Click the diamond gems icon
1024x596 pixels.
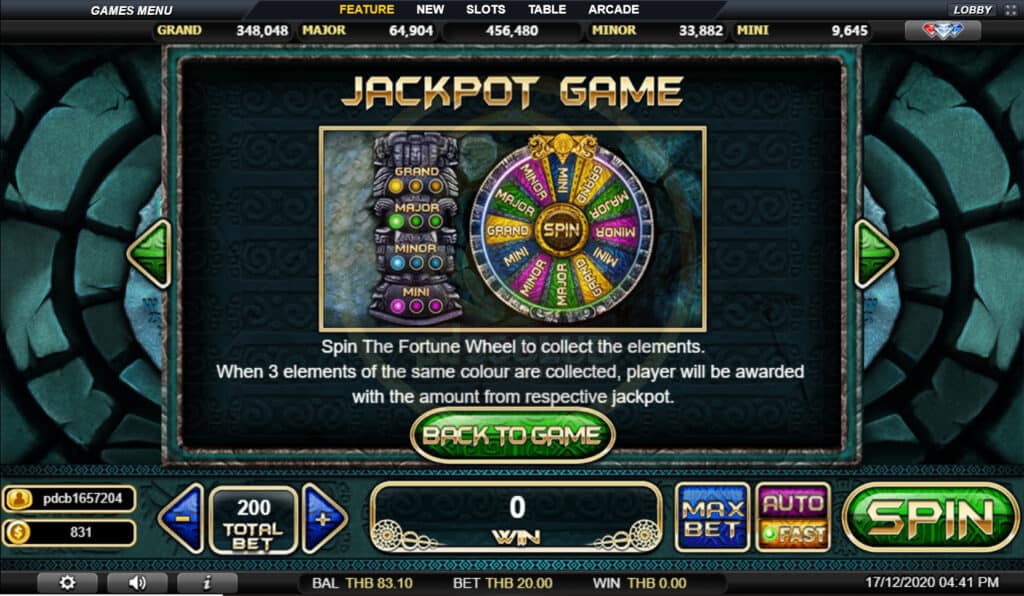coord(942,31)
